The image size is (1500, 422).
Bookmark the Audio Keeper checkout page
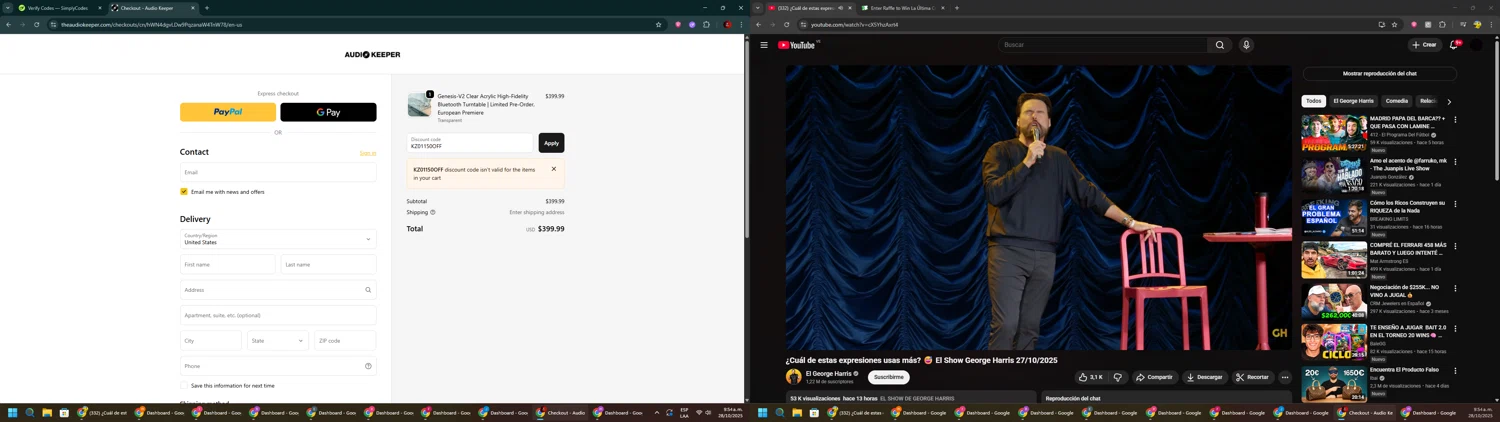[x=658, y=24]
